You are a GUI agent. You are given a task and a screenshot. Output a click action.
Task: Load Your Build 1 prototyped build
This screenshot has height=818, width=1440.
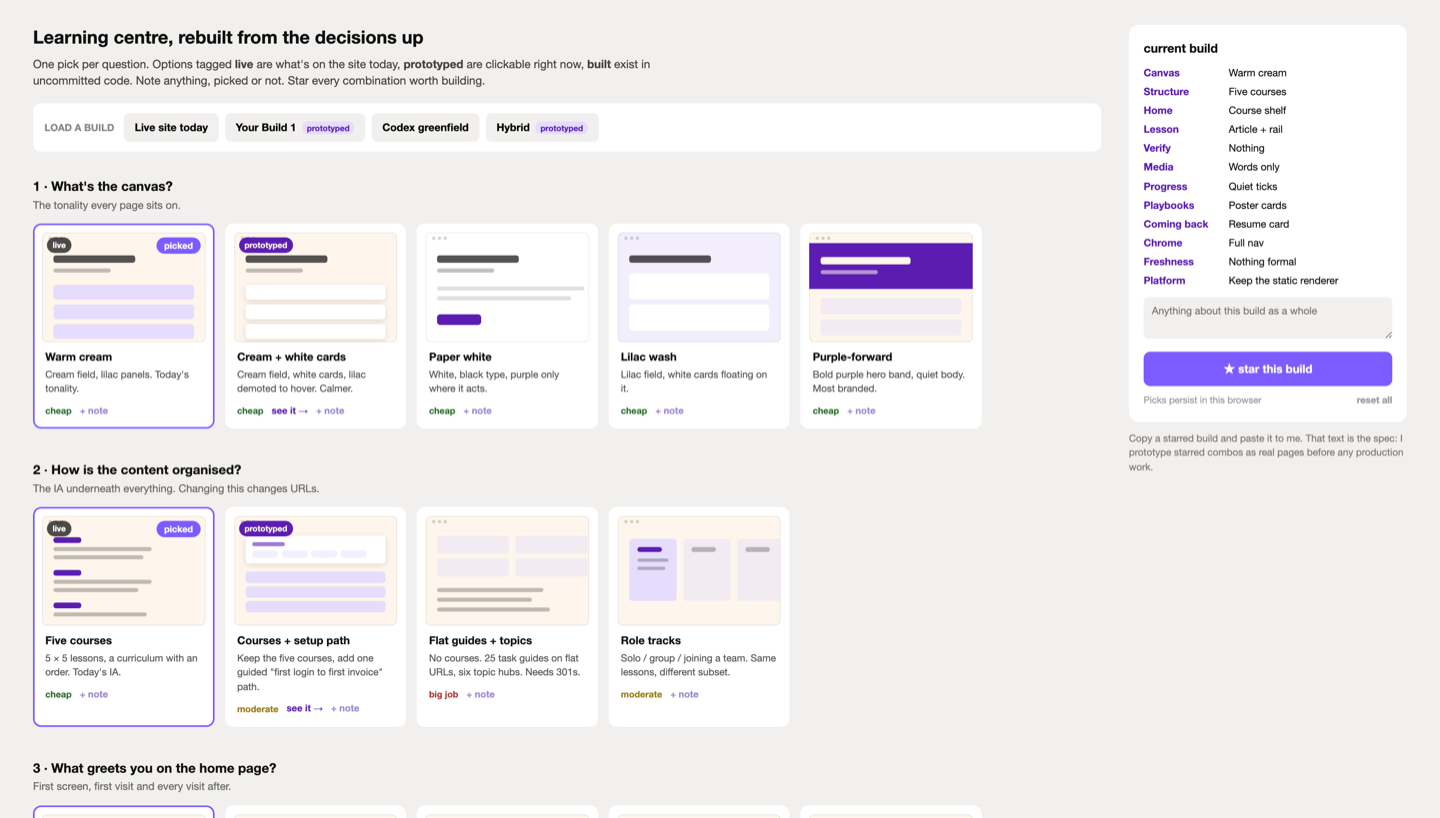[x=294, y=127]
